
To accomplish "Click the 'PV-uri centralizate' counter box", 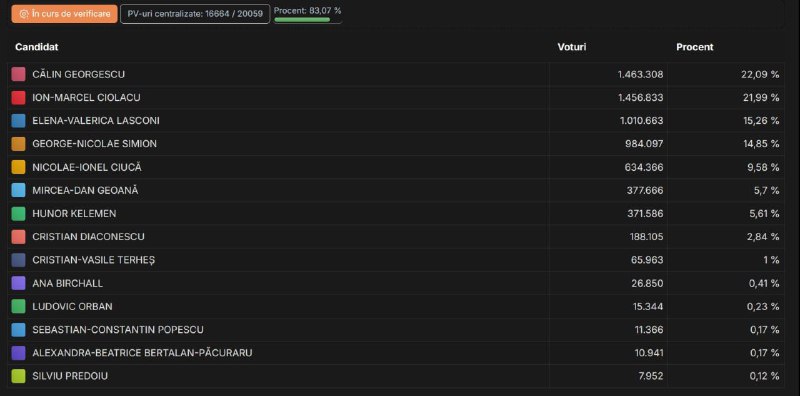I will click(195, 14).
